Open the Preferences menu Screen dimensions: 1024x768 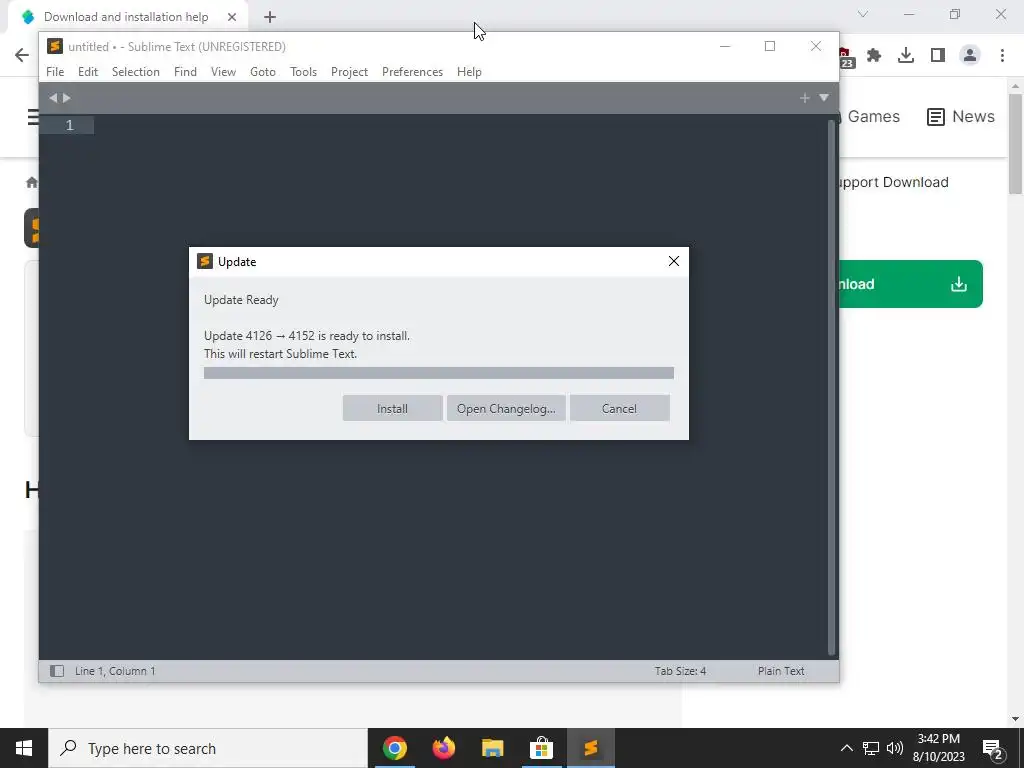pos(412,72)
